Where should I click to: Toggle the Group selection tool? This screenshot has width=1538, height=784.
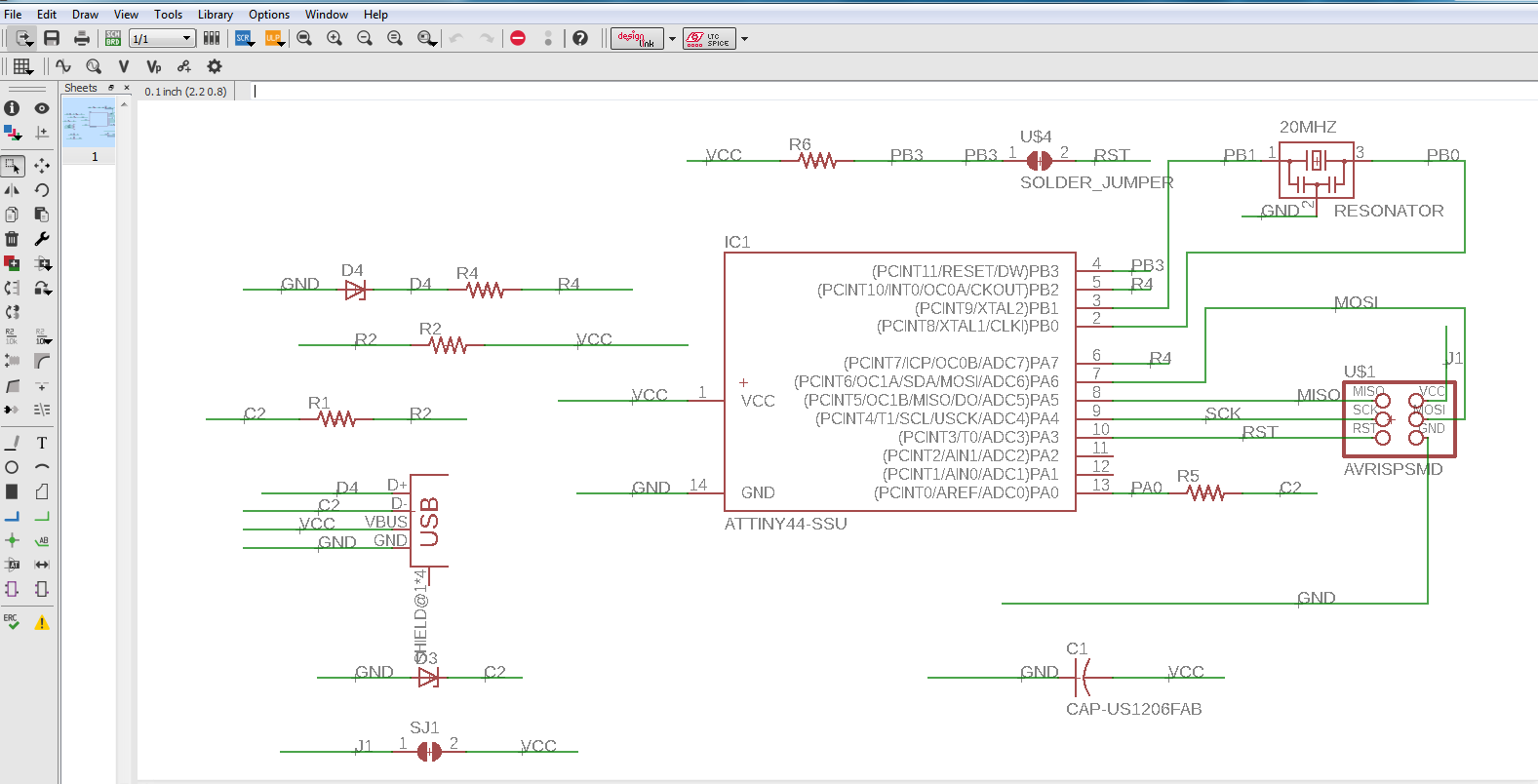click(x=12, y=166)
